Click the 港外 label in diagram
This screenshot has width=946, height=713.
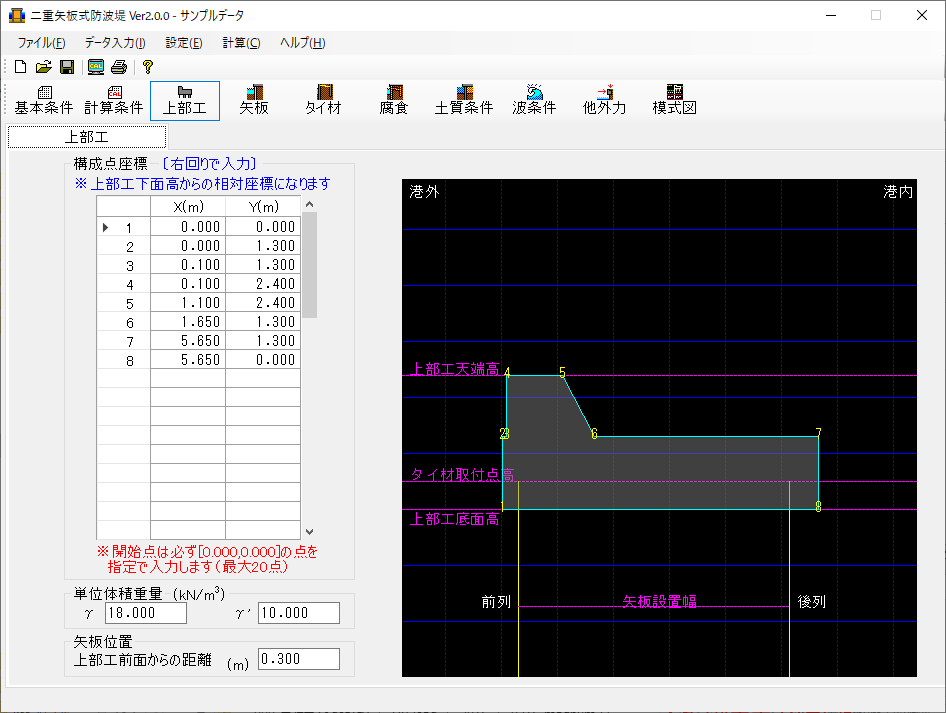[424, 192]
